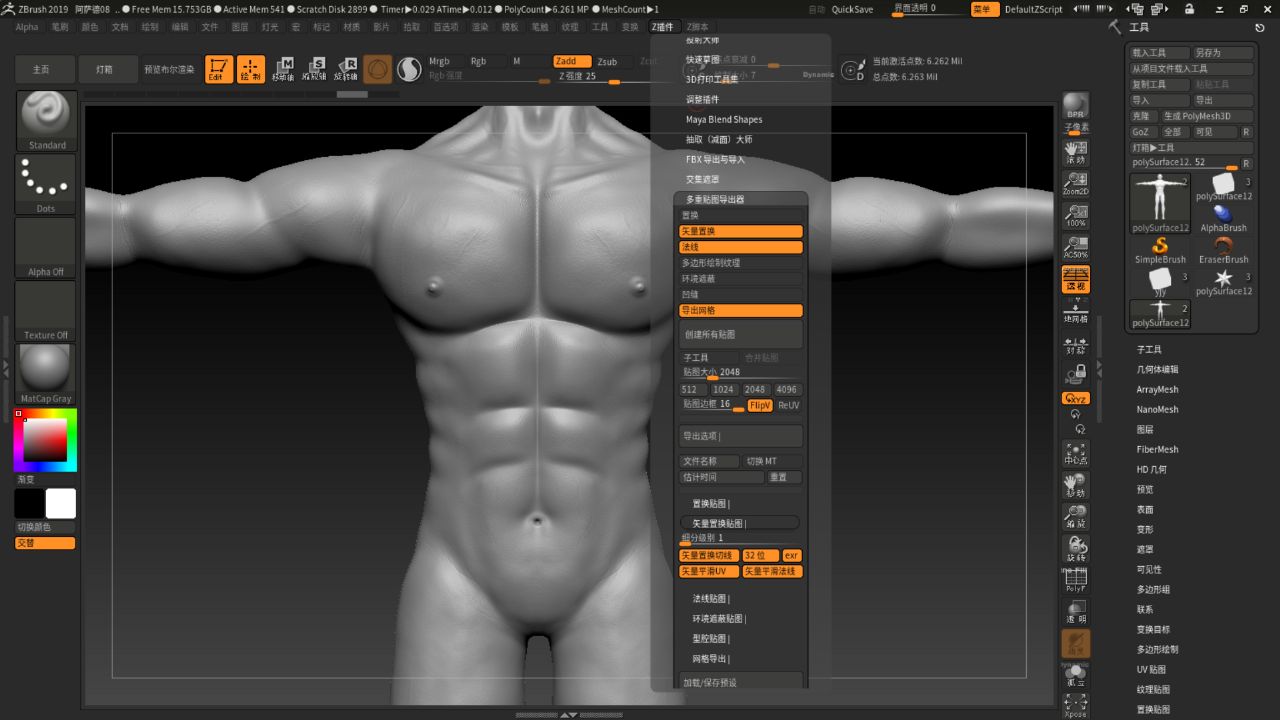Toggle the floor grid (地网格) button
This screenshot has width=1280, height=720.
point(1076,312)
